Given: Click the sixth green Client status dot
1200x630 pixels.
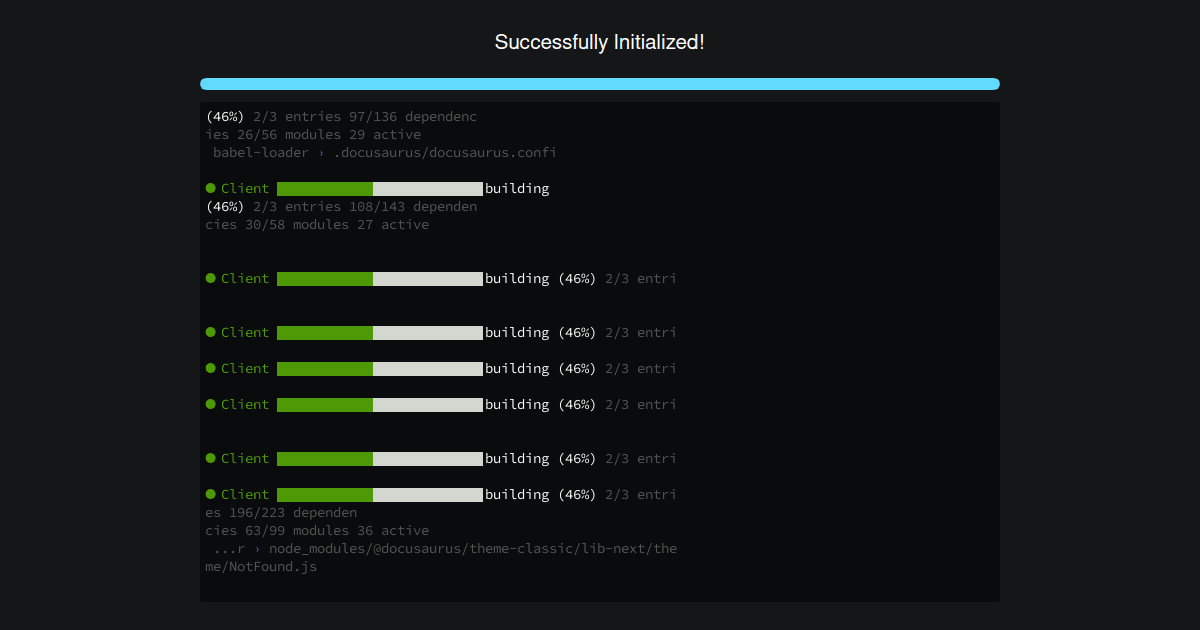Looking at the screenshot, I should tap(211, 458).
